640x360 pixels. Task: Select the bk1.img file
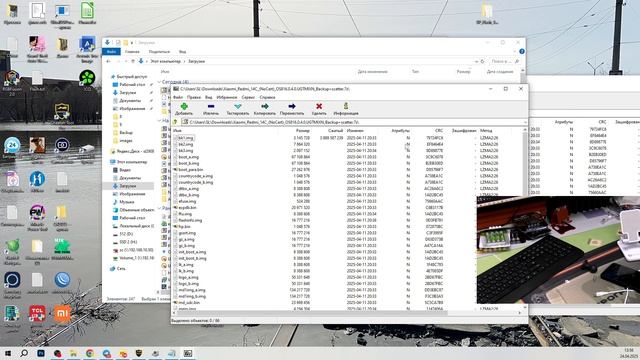(x=186, y=138)
